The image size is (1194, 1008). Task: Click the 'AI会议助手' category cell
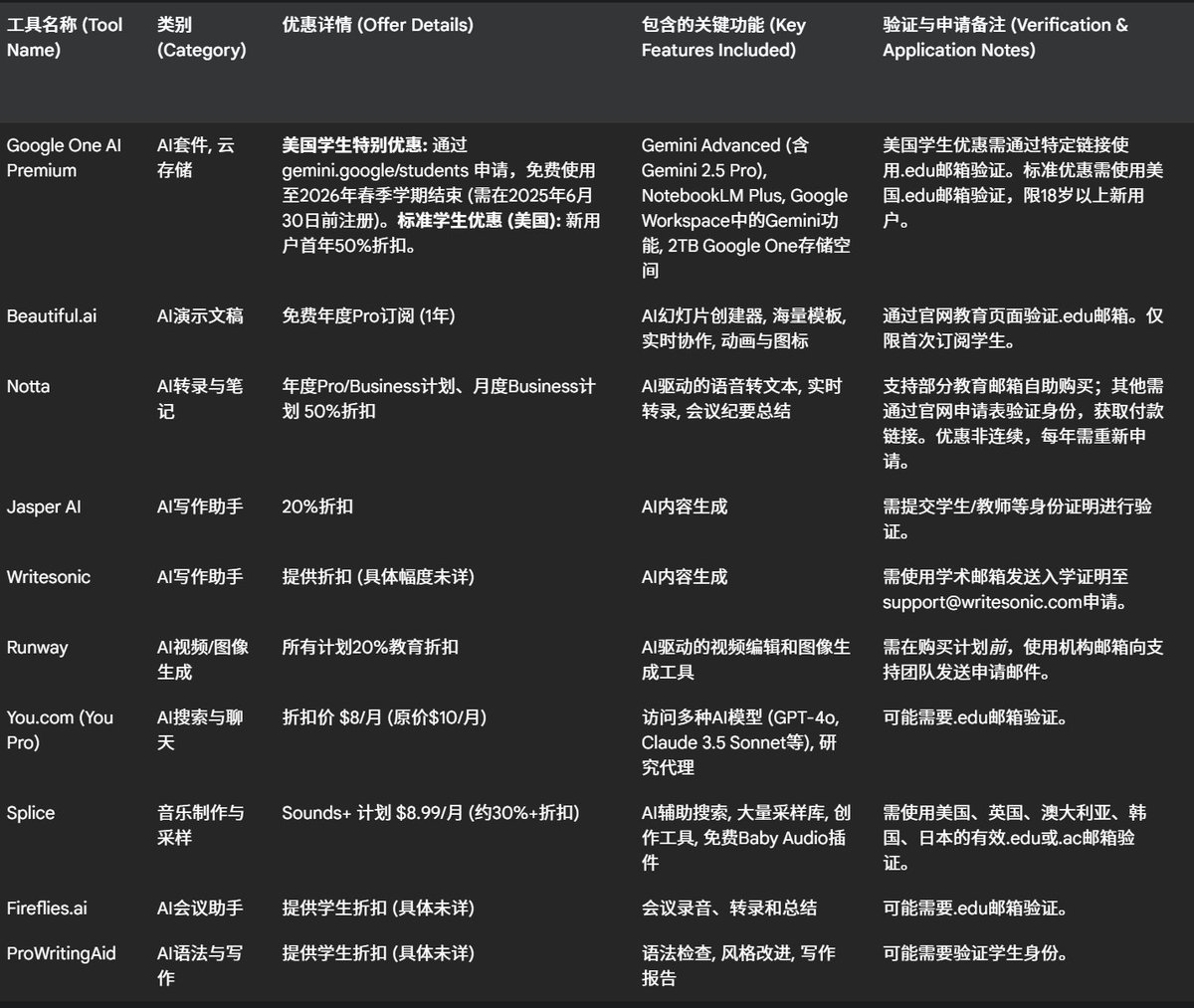pyautogui.click(x=200, y=908)
